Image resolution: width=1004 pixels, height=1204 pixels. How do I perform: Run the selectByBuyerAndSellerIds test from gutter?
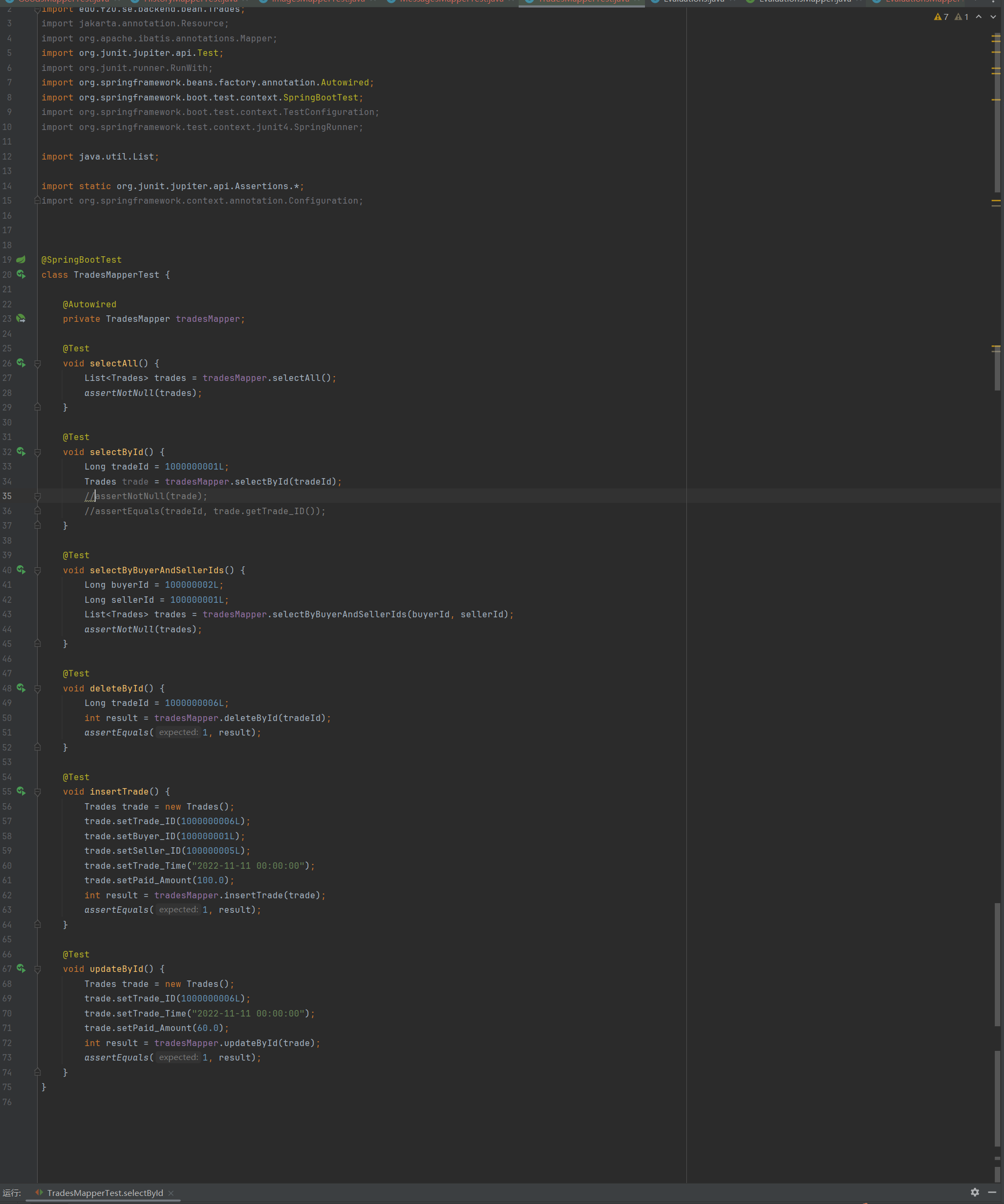coord(20,570)
